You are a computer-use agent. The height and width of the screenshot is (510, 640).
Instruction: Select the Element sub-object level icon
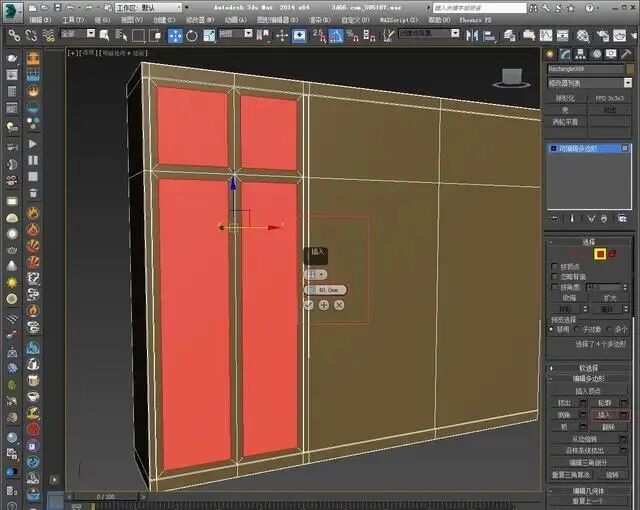coord(612,254)
